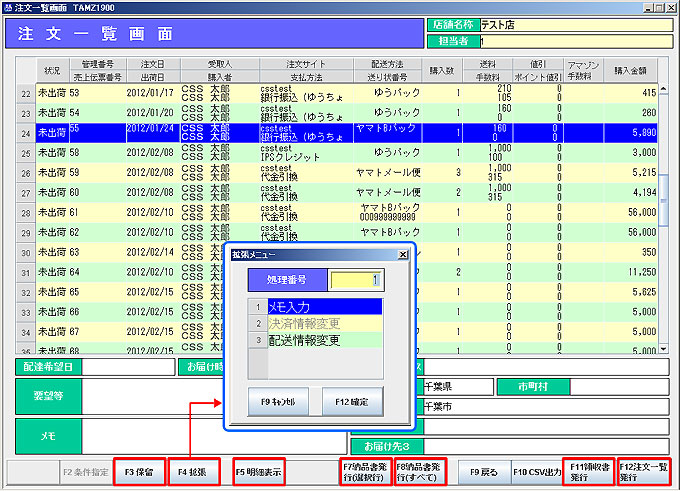
Task: Click the メモ text field
Action: click(x=215, y=436)
